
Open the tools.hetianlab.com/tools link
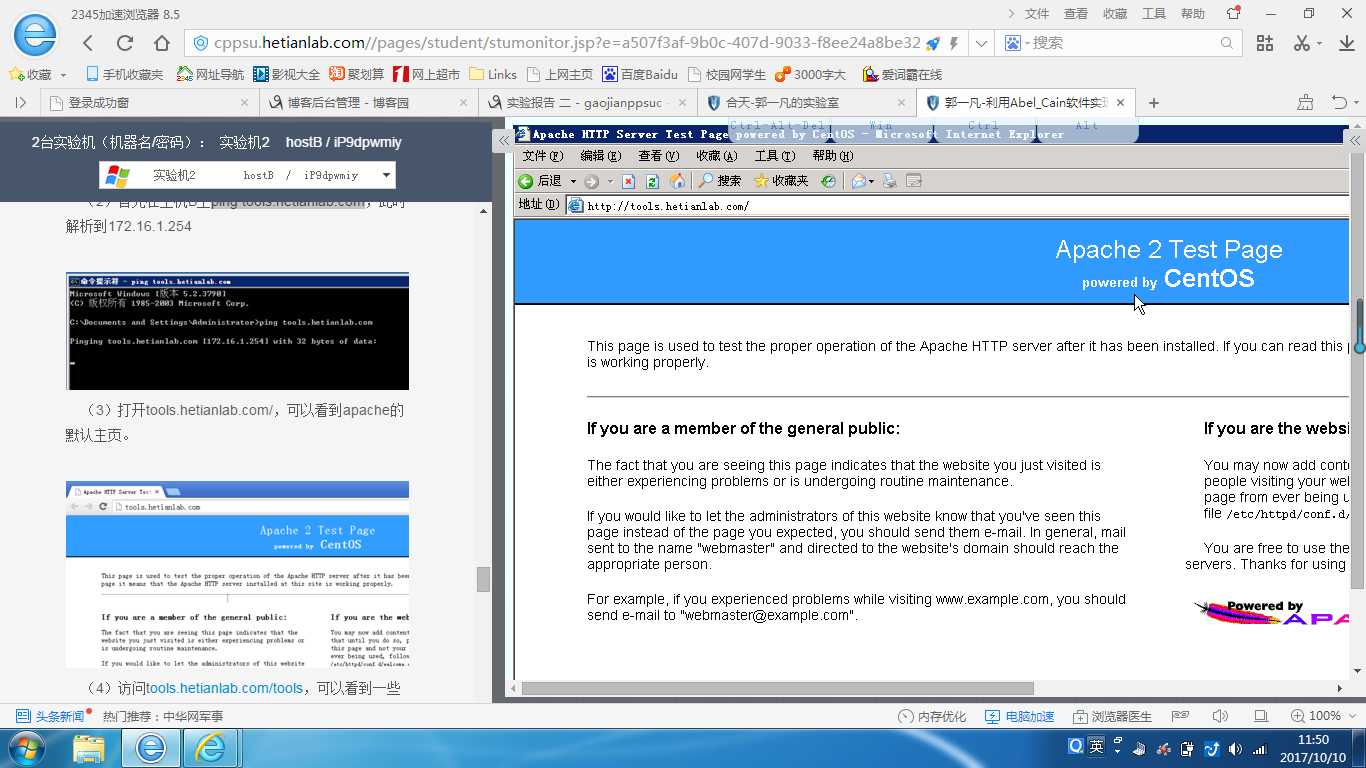[x=225, y=688]
